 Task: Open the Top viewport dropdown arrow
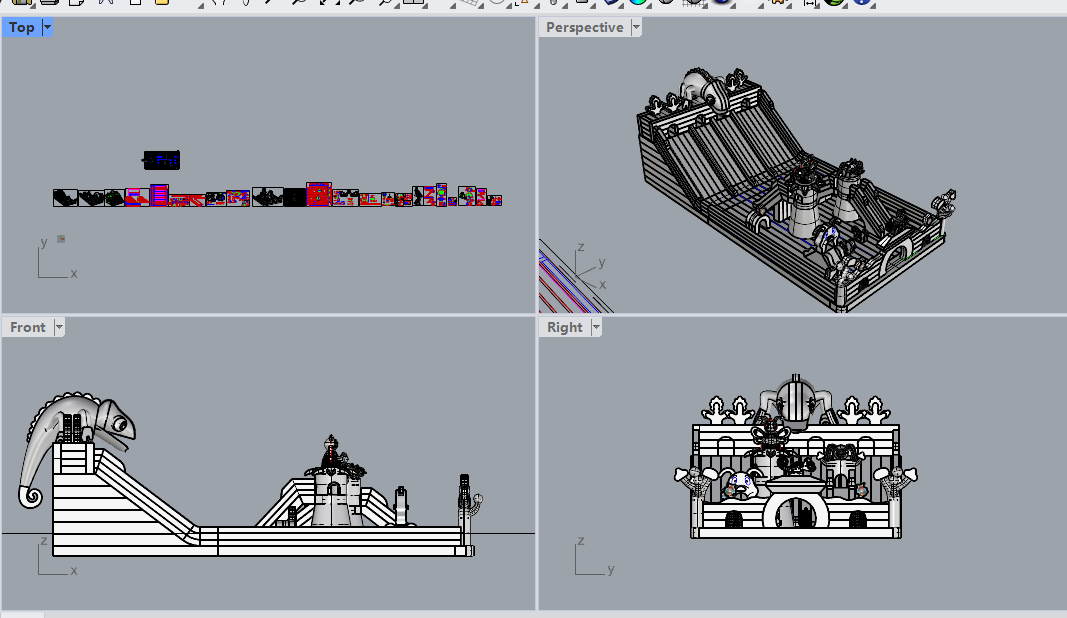point(47,28)
